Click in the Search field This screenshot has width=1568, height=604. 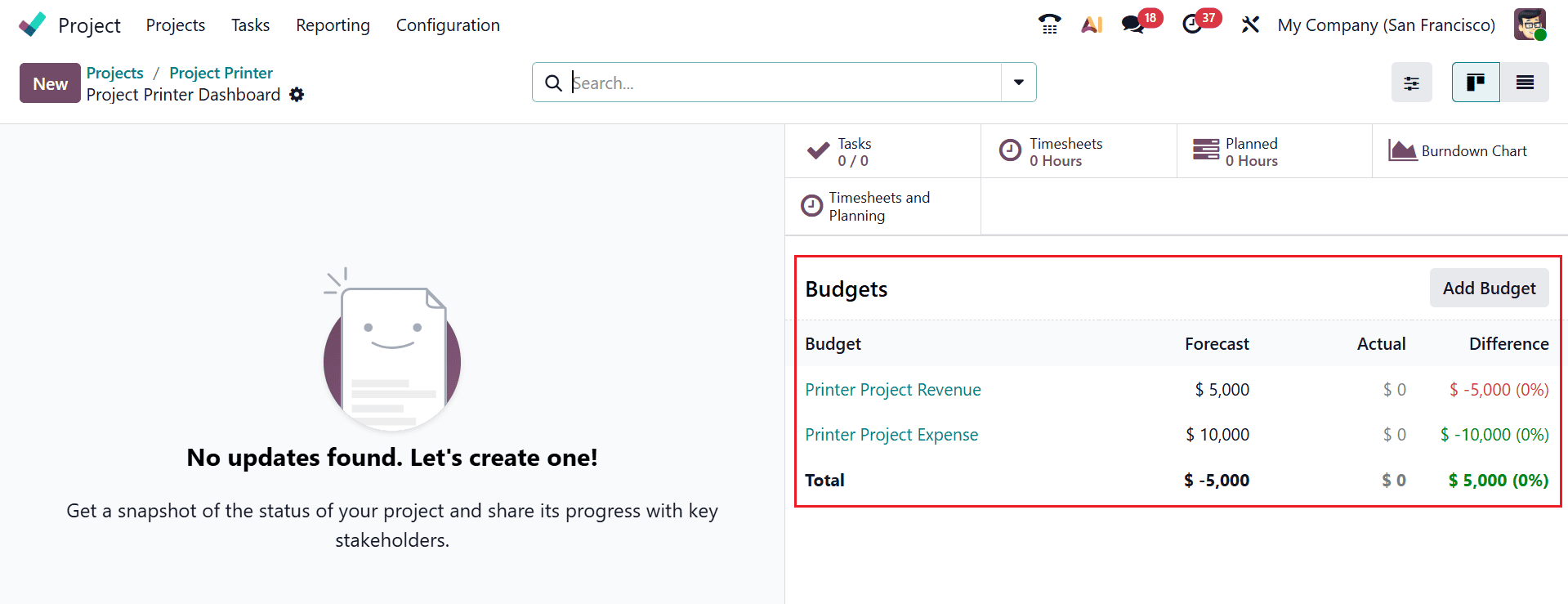pyautogui.click(x=784, y=83)
